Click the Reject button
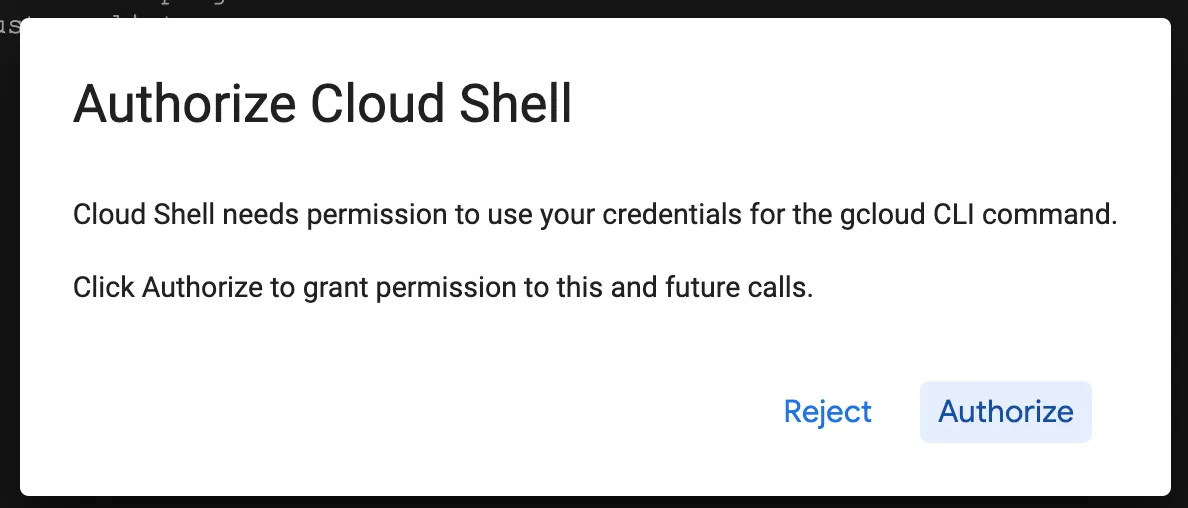 click(827, 412)
